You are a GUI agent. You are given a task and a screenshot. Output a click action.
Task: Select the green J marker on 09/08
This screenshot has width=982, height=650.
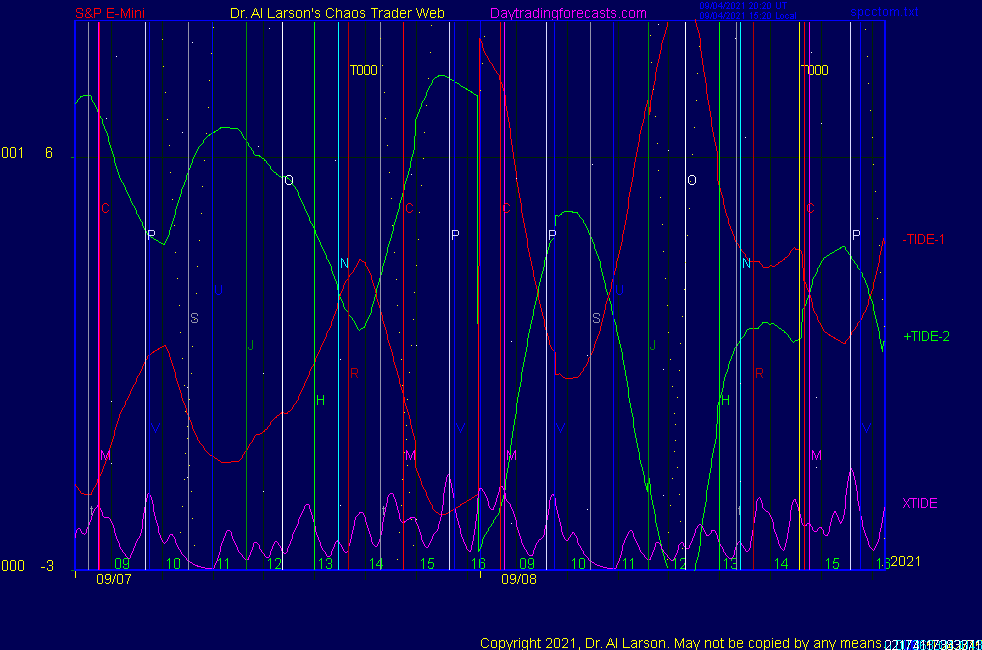click(652, 346)
